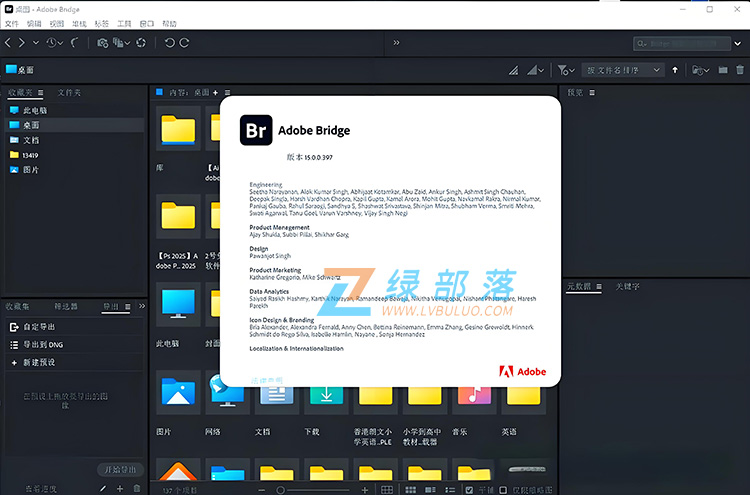Add export preset with bottom plus icon
The width and height of the screenshot is (750, 495).
click(x=120, y=488)
